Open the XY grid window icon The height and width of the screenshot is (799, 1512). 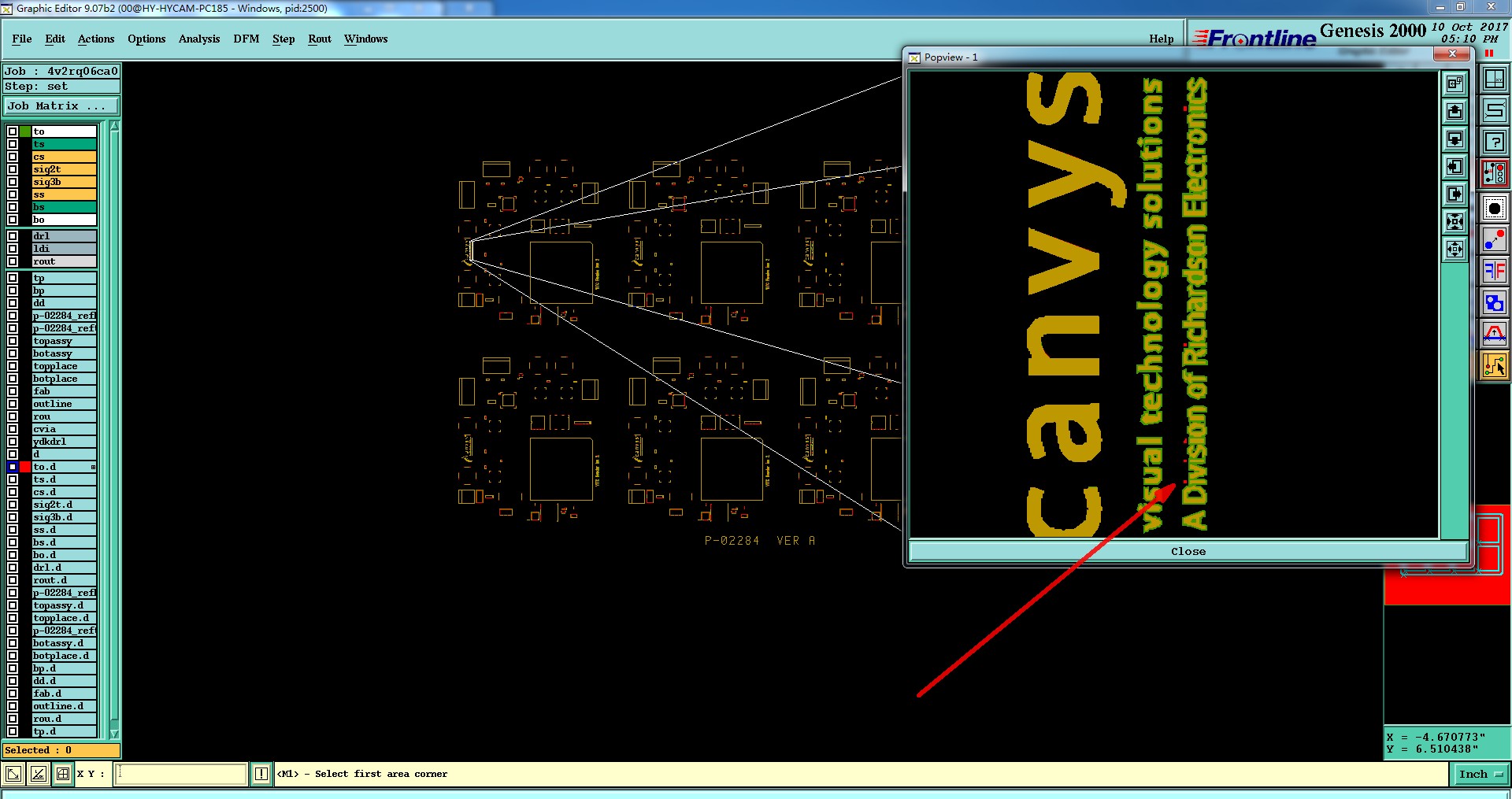click(1495, 79)
